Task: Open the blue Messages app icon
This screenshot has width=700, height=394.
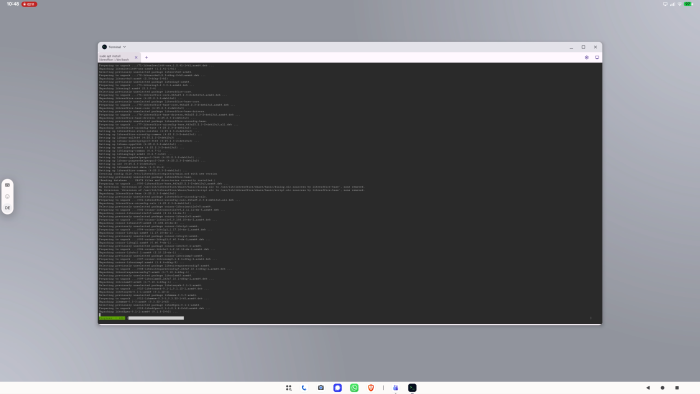Action: click(338, 388)
